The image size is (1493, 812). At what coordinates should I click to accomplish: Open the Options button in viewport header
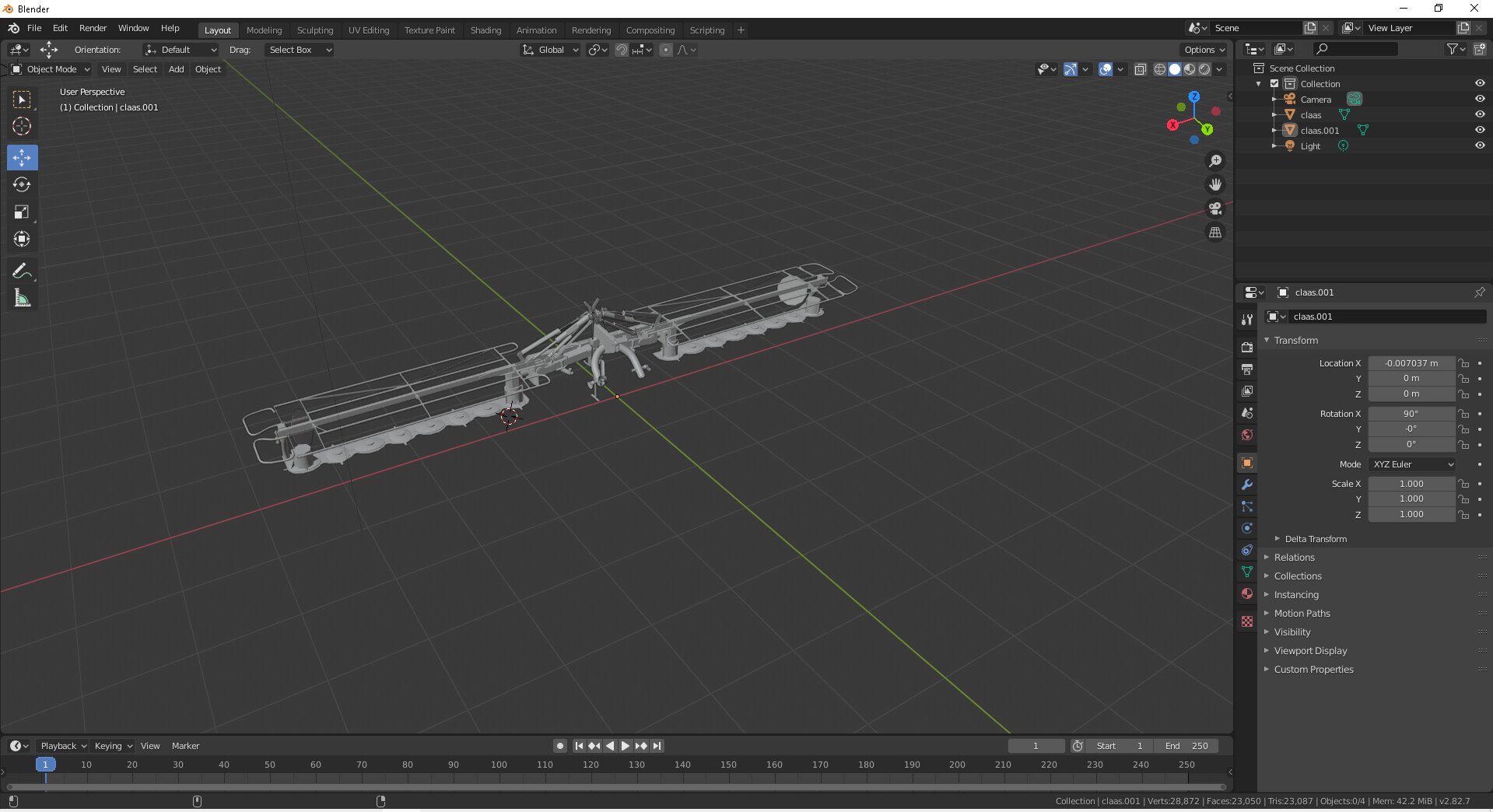(1204, 50)
